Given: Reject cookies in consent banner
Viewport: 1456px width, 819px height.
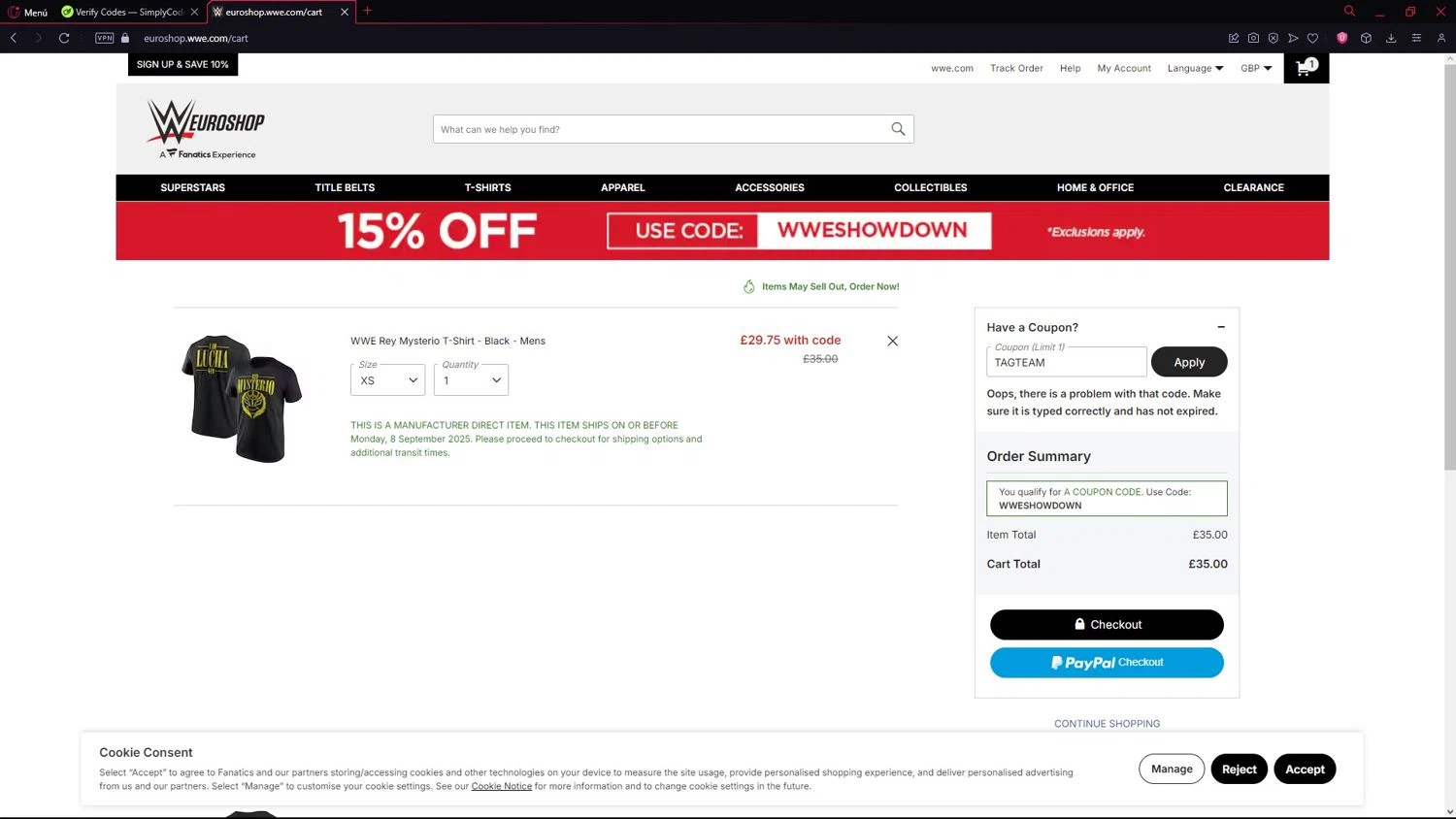Looking at the screenshot, I should (x=1239, y=770).
